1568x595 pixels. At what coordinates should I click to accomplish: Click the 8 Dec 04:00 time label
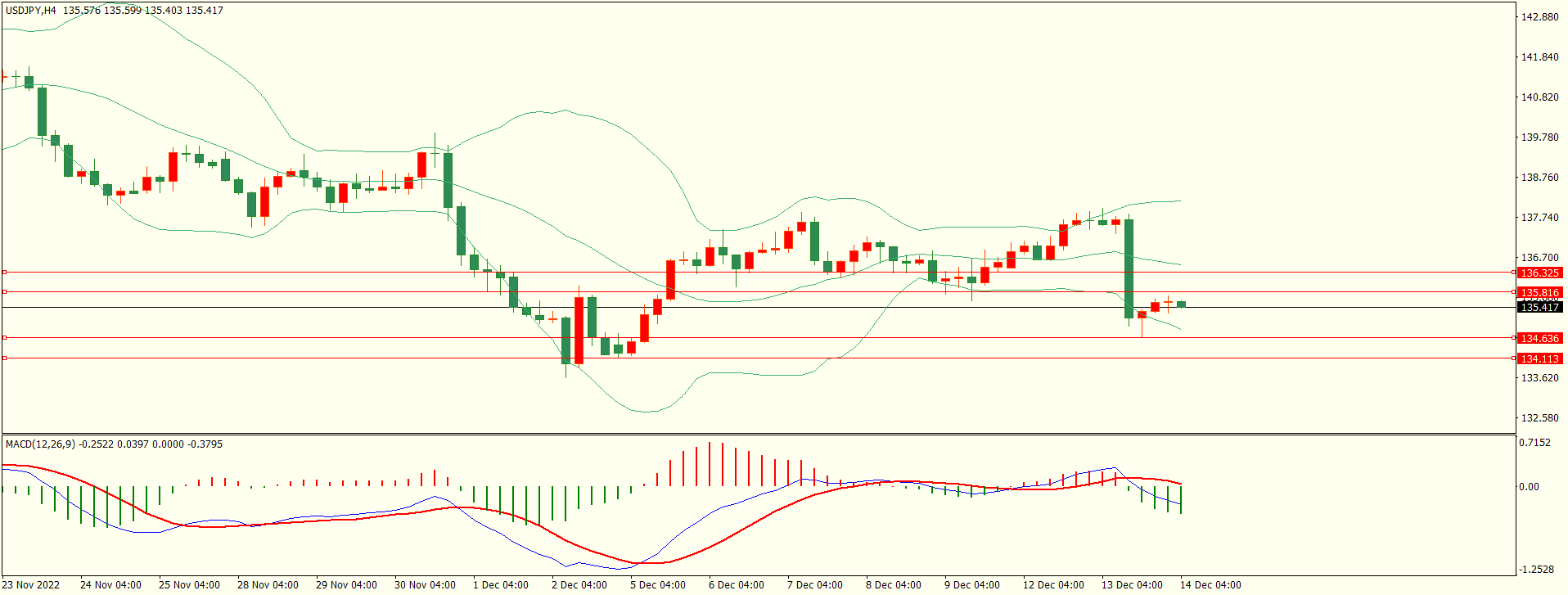(x=894, y=585)
